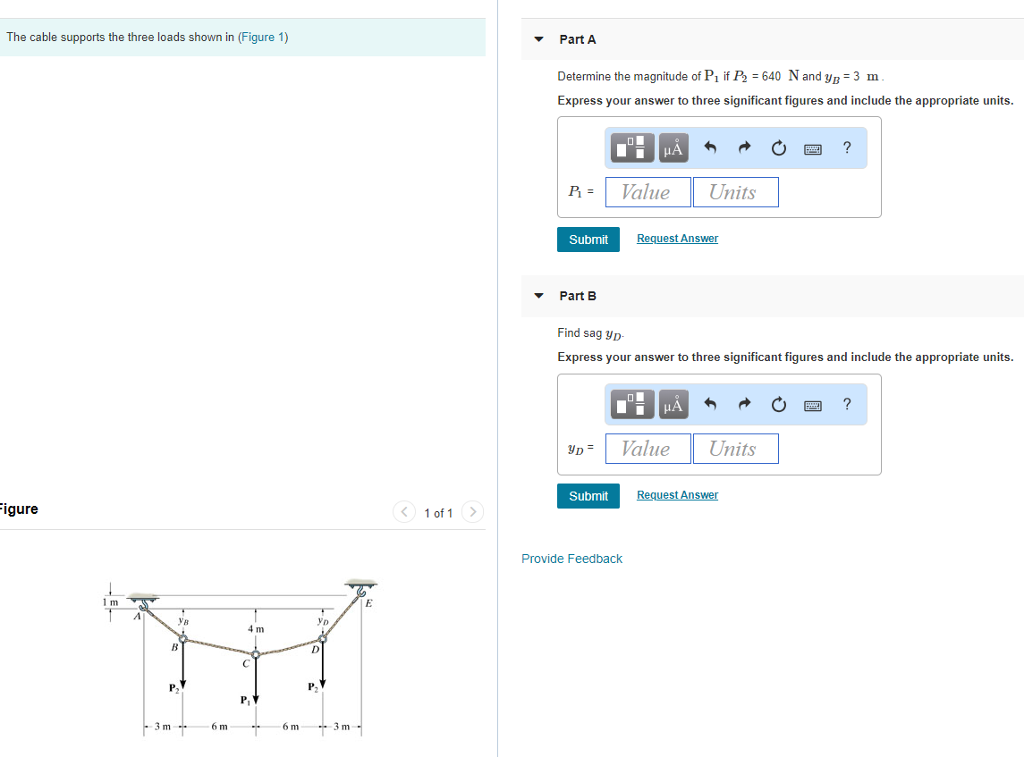The image size is (1024, 757).
Task: Collapse the Part B section
Action: (x=538, y=296)
